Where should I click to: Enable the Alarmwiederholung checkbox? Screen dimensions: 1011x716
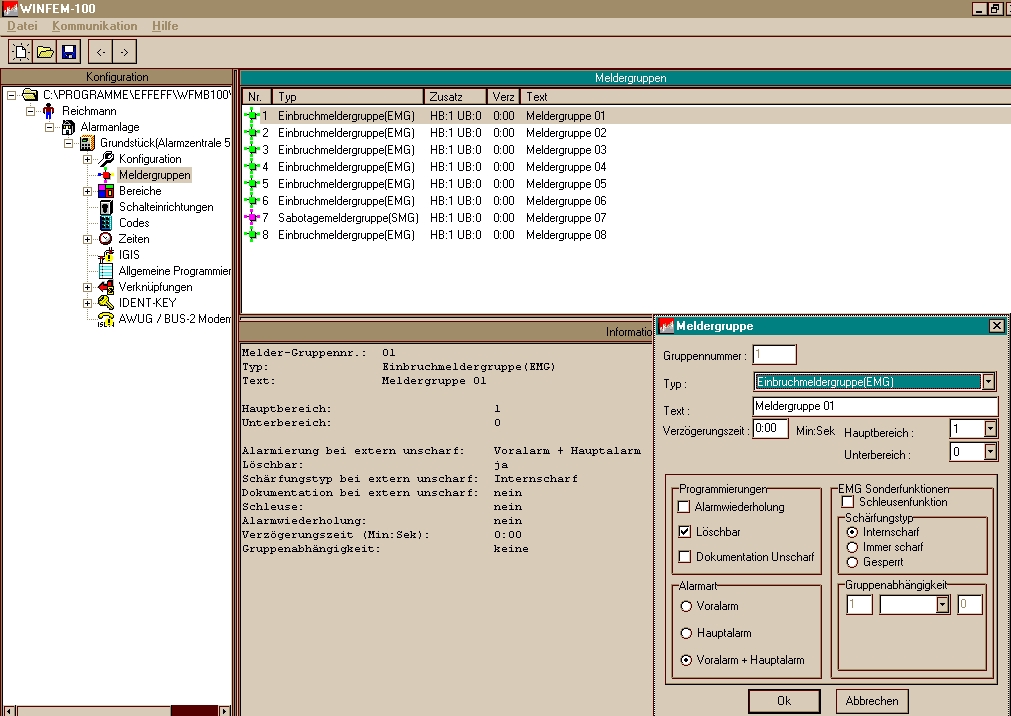coord(684,507)
